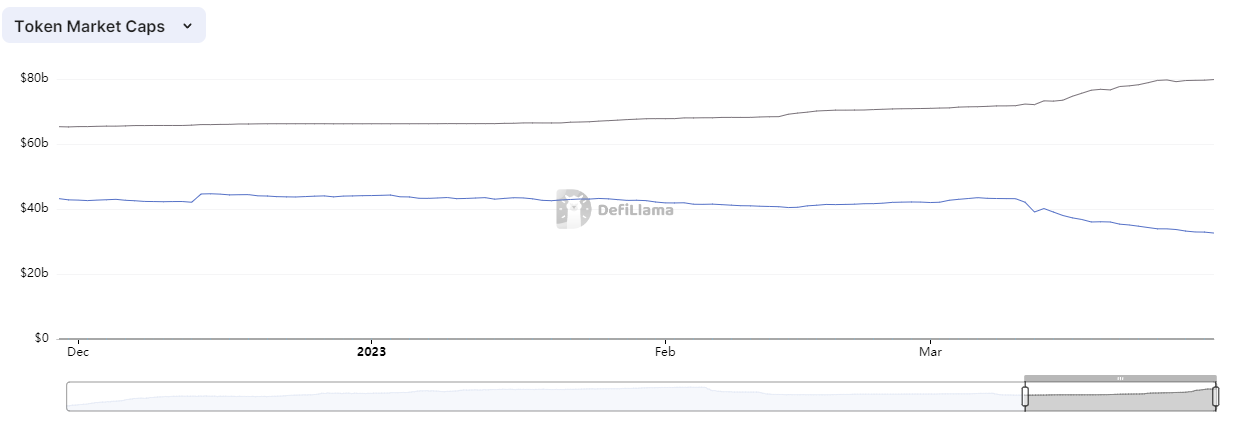
Task: Click the grip bar atop the selected range
Action: (x=1120, y=379)
